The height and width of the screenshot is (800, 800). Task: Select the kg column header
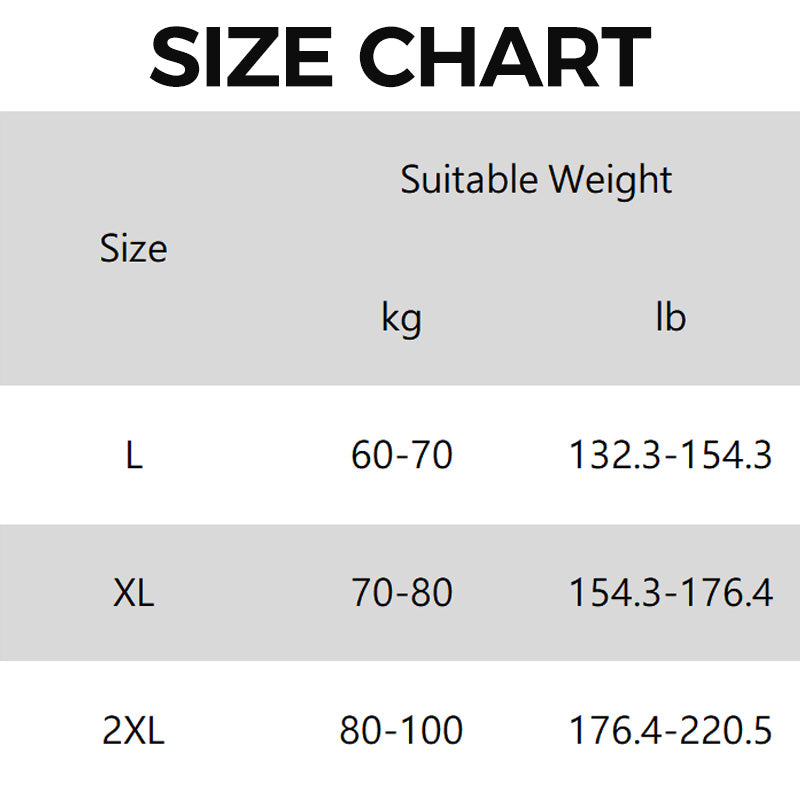[x=401, y=319]
